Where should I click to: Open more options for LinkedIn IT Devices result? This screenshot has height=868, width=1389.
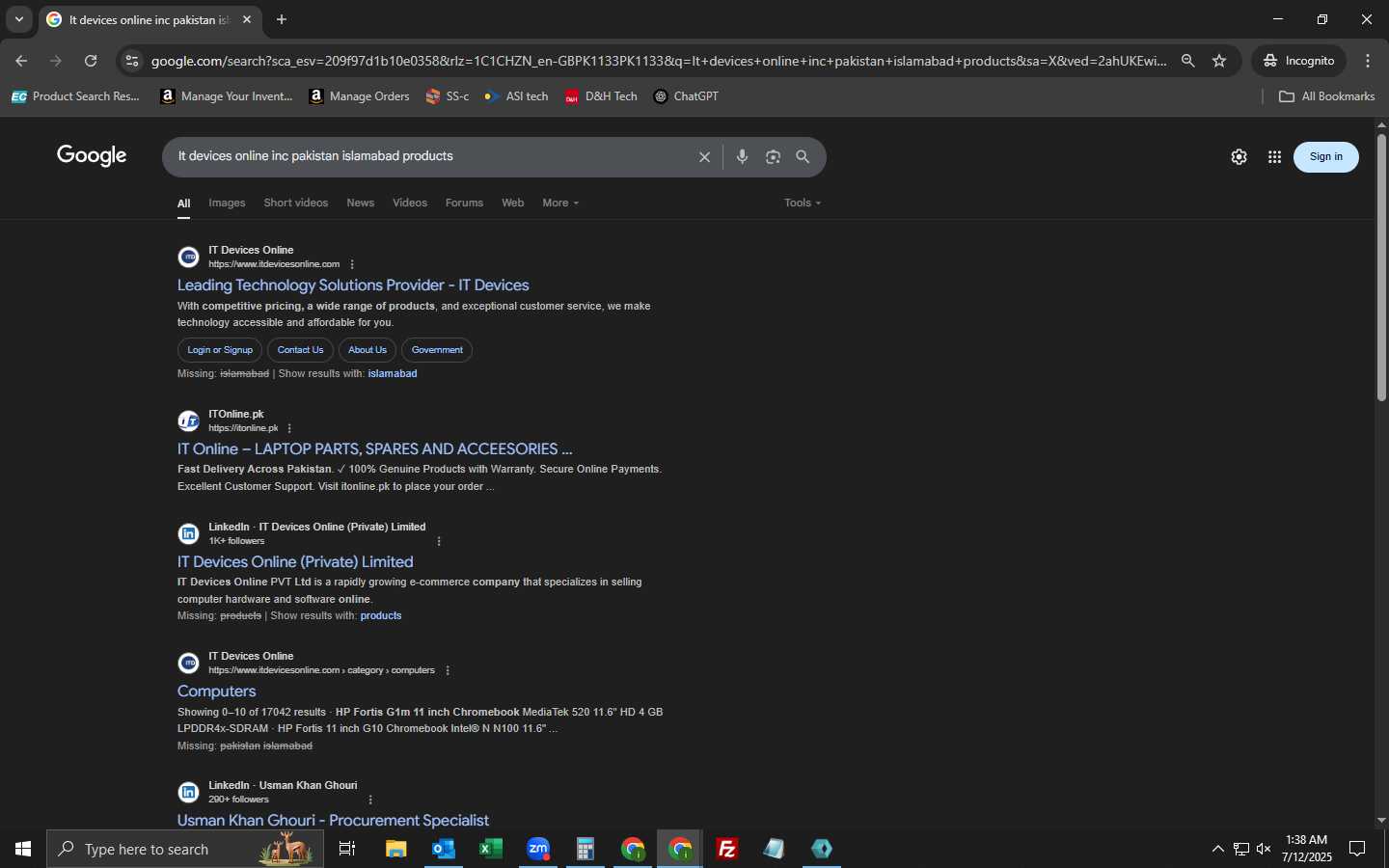click(439, 541)
